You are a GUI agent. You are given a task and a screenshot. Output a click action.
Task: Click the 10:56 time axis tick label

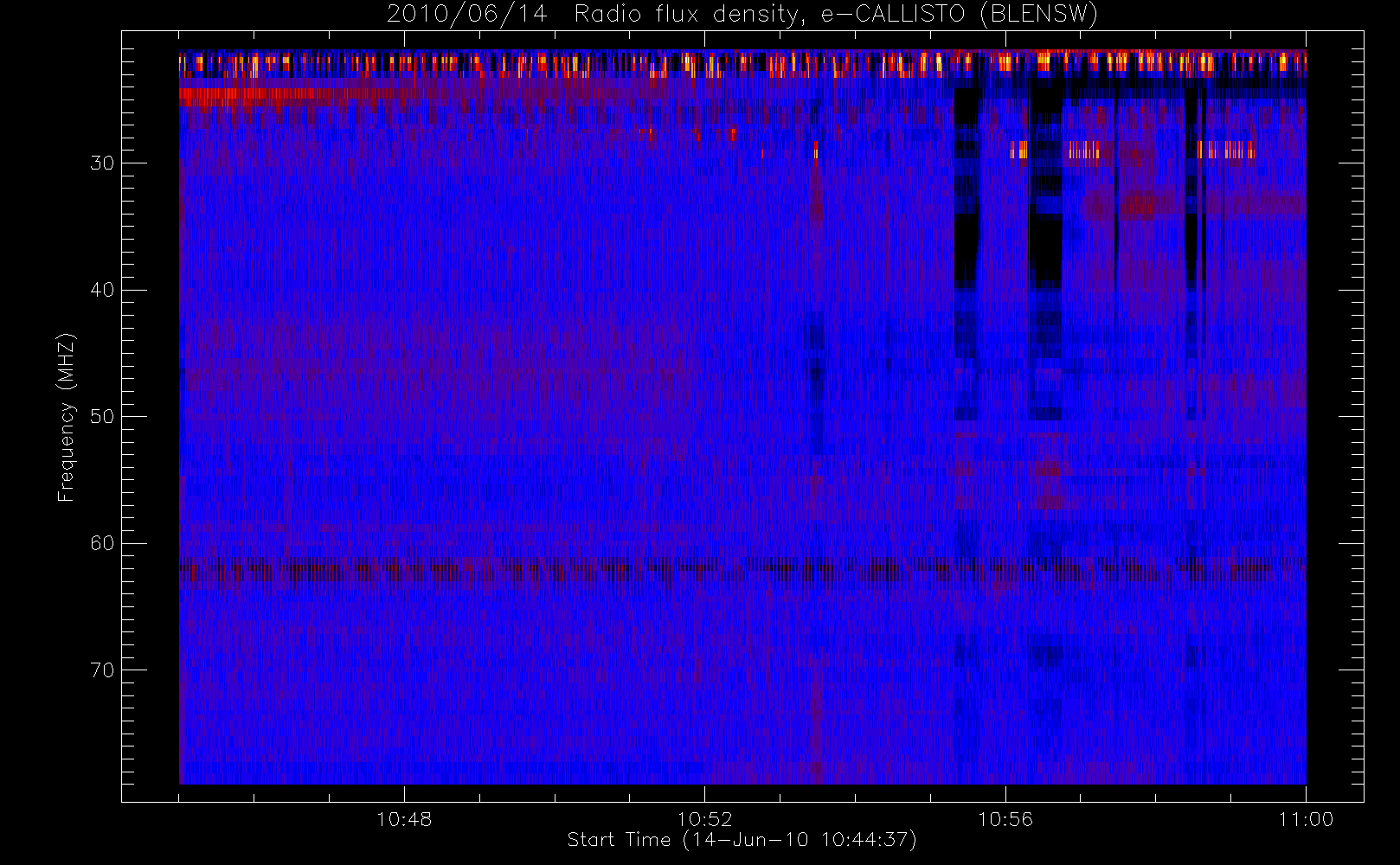pos(1005,818)
